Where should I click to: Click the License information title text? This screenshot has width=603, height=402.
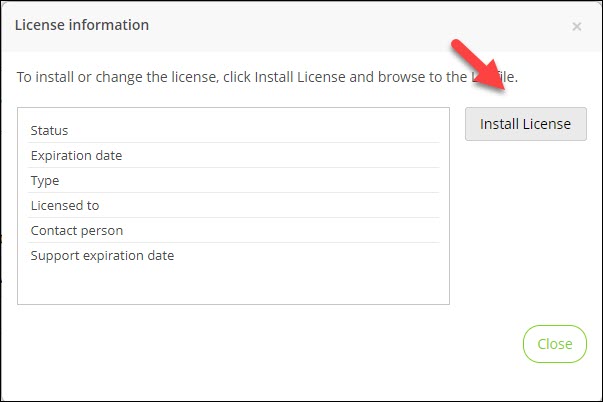pyautogui.click(x=82, y=25)
